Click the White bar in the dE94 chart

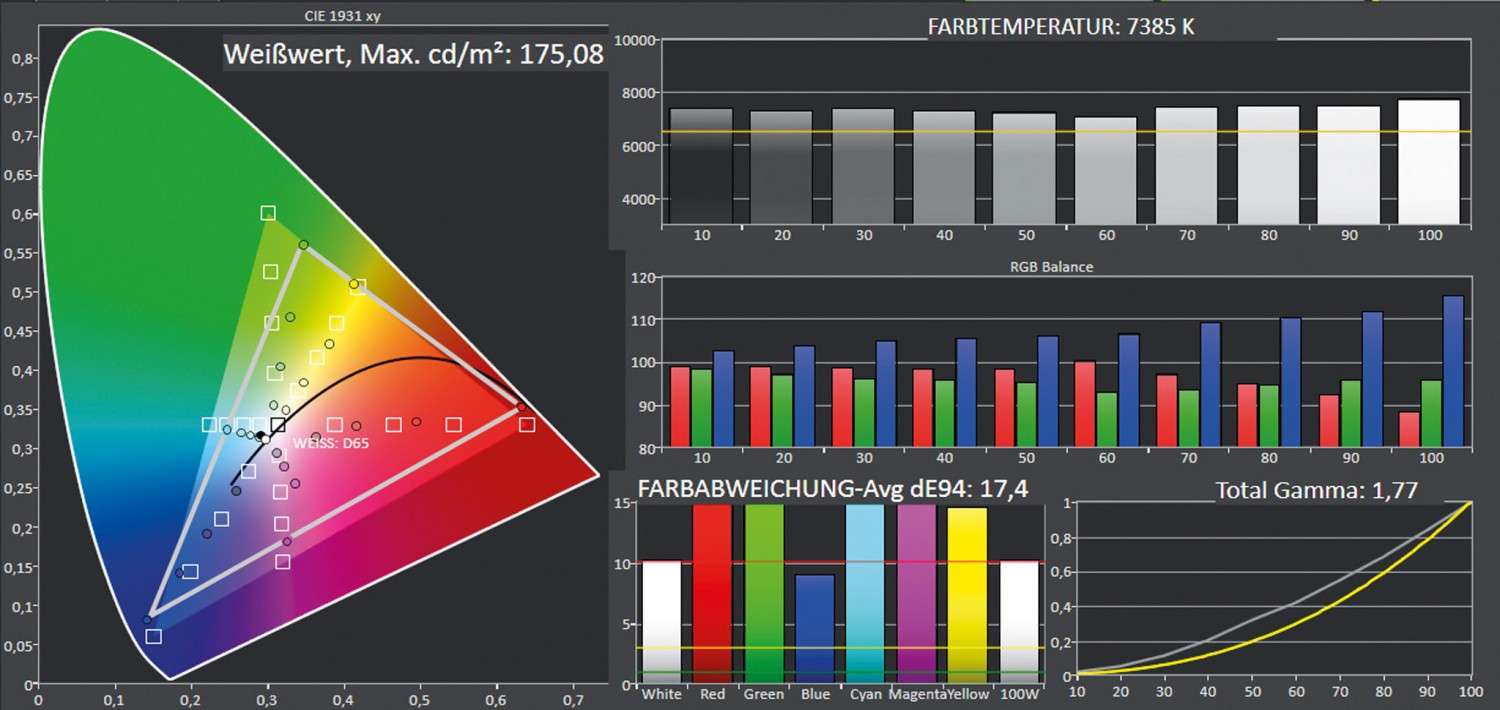[x=660, y=622]
